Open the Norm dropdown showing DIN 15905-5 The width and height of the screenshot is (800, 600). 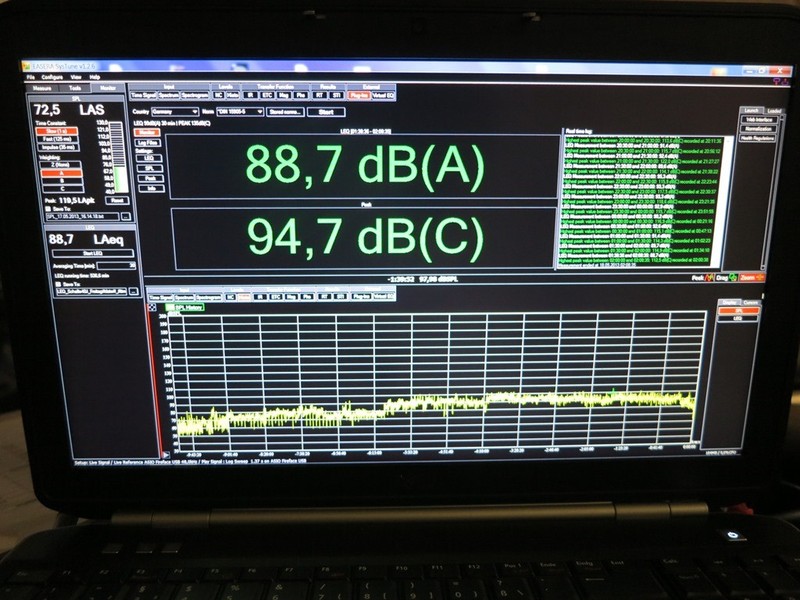click(x=240, y=112)
